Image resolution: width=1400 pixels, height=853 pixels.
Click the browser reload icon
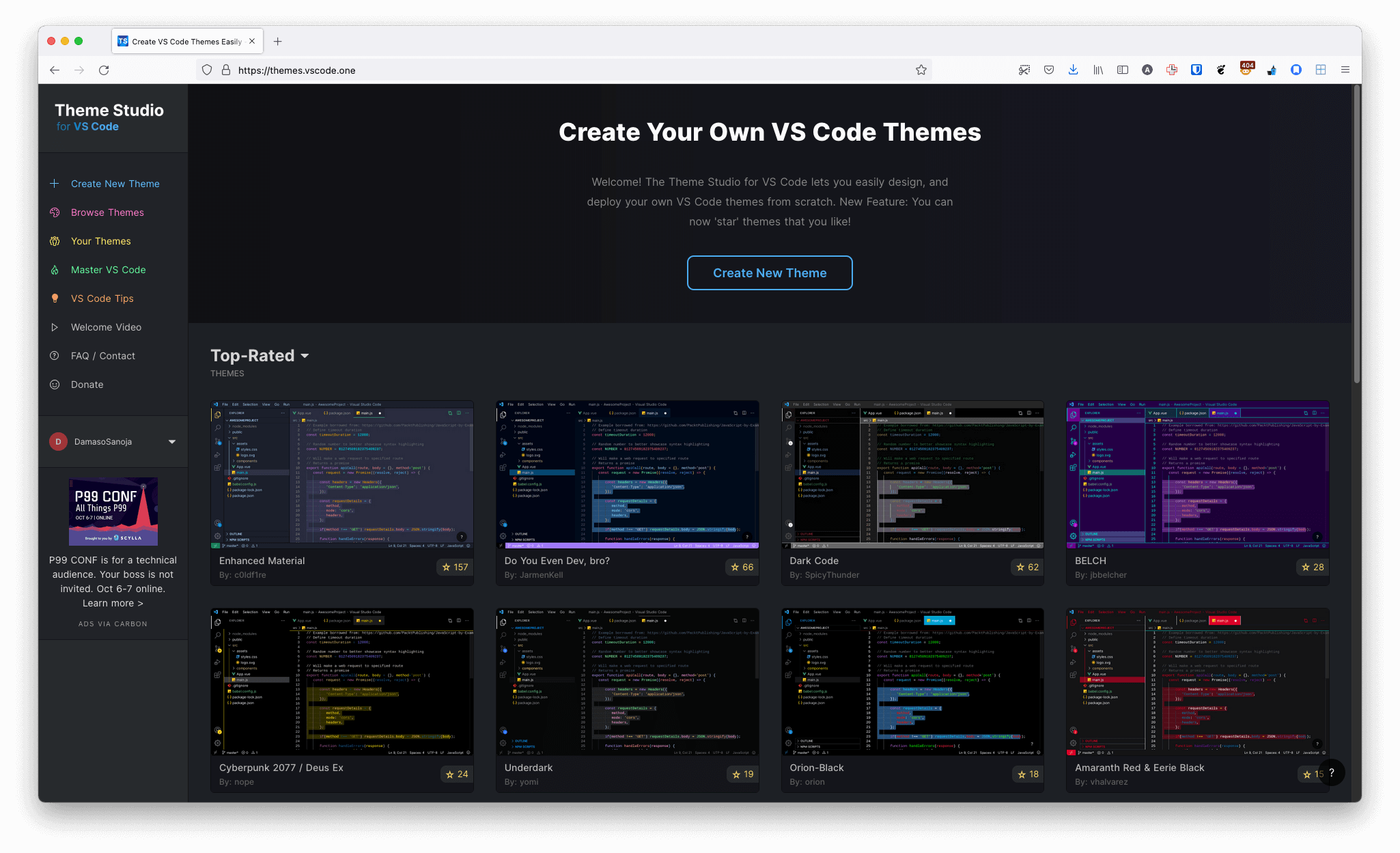104,70
